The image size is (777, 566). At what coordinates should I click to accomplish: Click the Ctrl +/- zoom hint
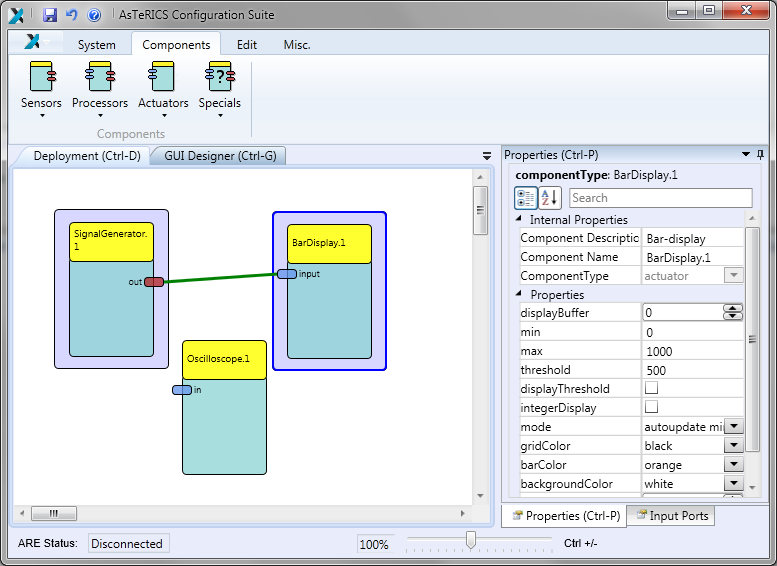coord(580,543)
